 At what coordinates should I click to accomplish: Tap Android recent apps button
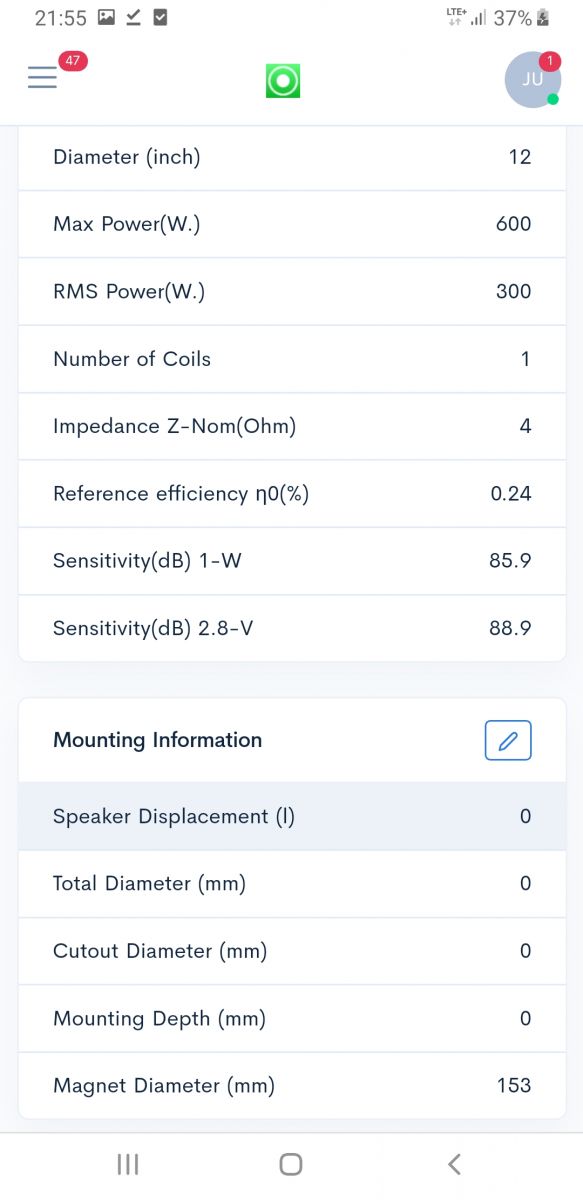(127, 1164)
